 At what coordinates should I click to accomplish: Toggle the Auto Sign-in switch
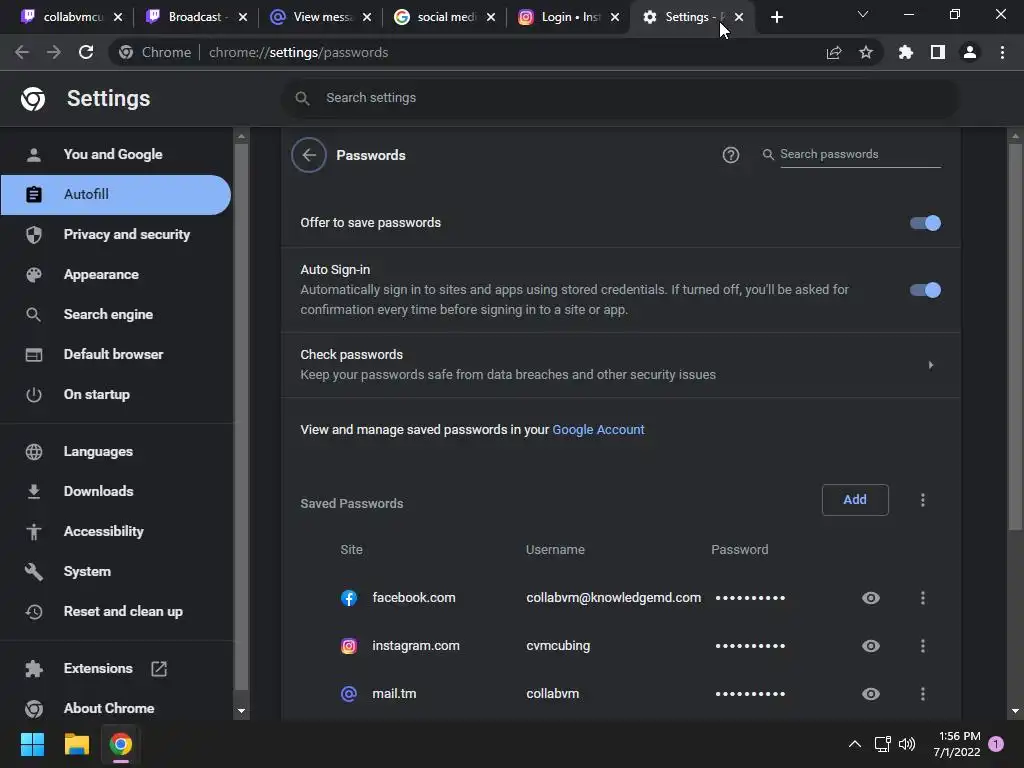(925, 290)
